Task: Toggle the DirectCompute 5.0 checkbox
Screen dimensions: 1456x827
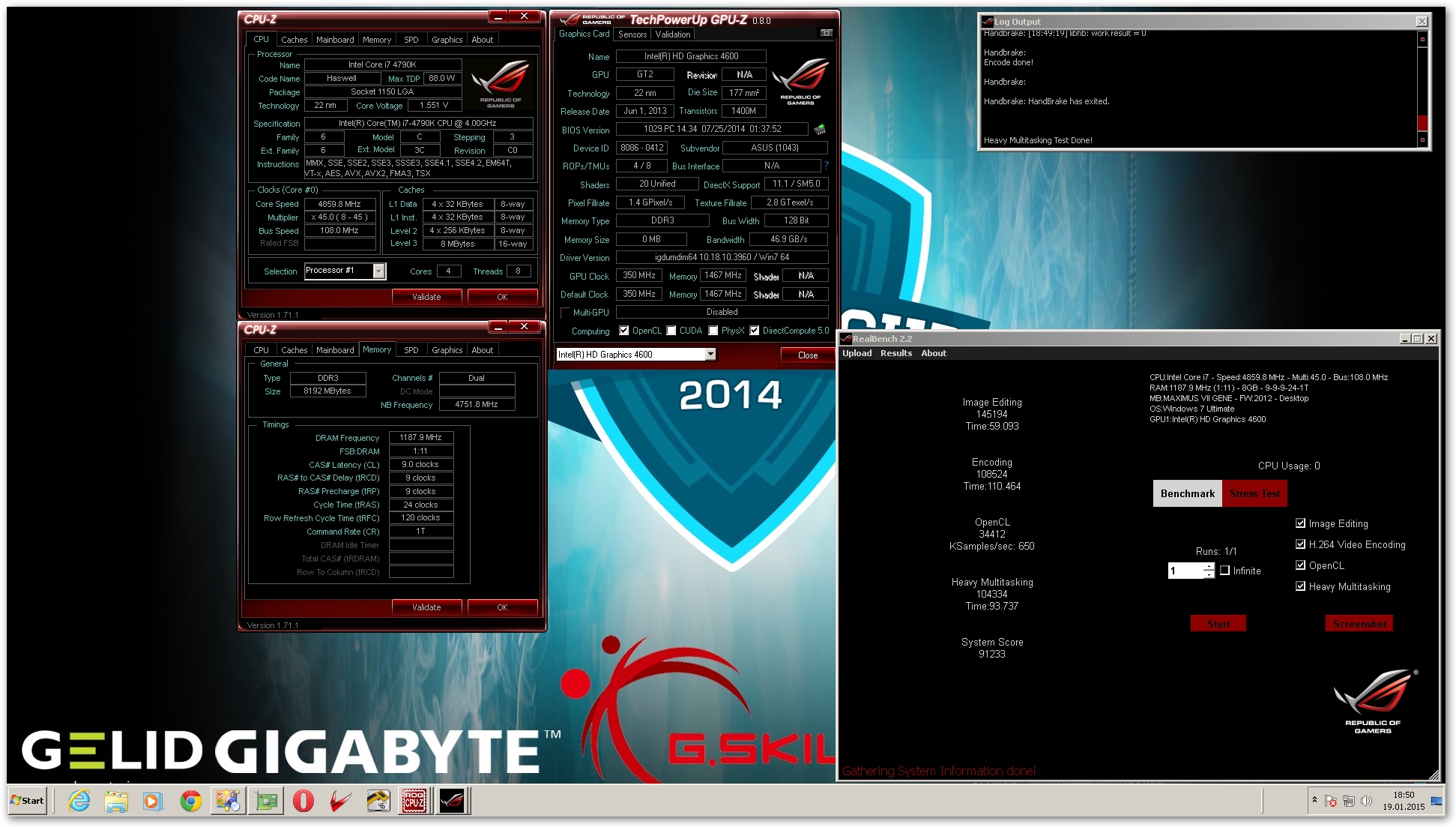Action: tap(755, 331)
